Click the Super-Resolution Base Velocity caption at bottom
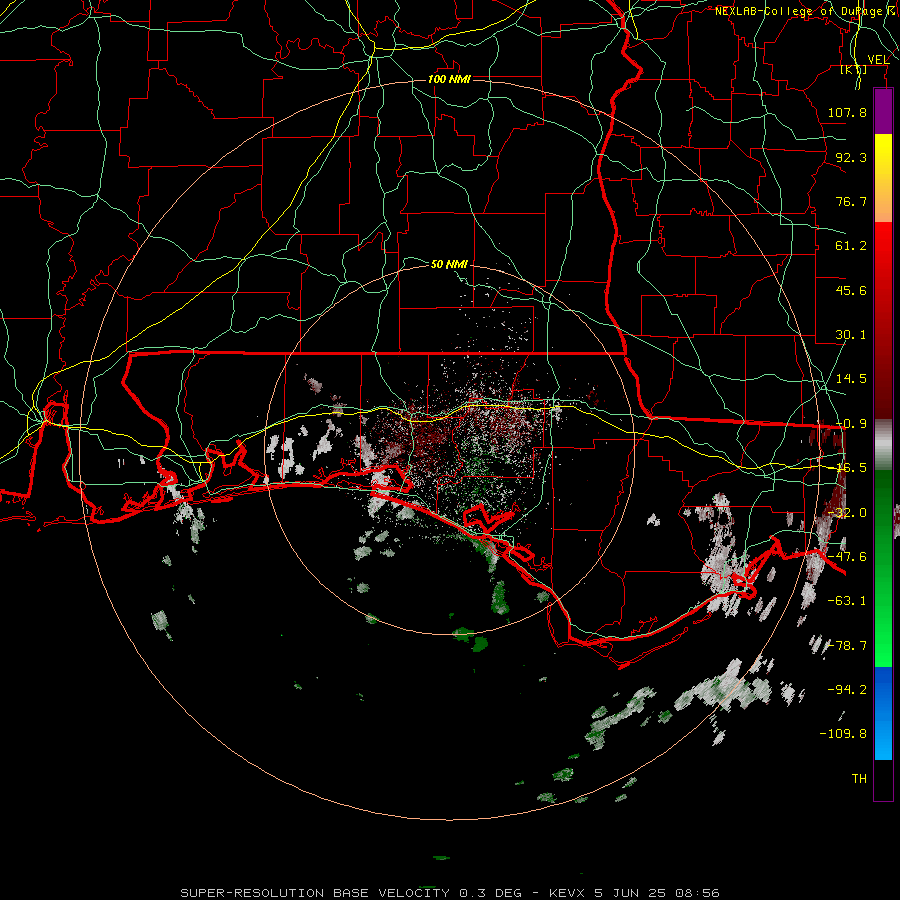Viewport: 900px width, 900px height. tap(449, 893)
